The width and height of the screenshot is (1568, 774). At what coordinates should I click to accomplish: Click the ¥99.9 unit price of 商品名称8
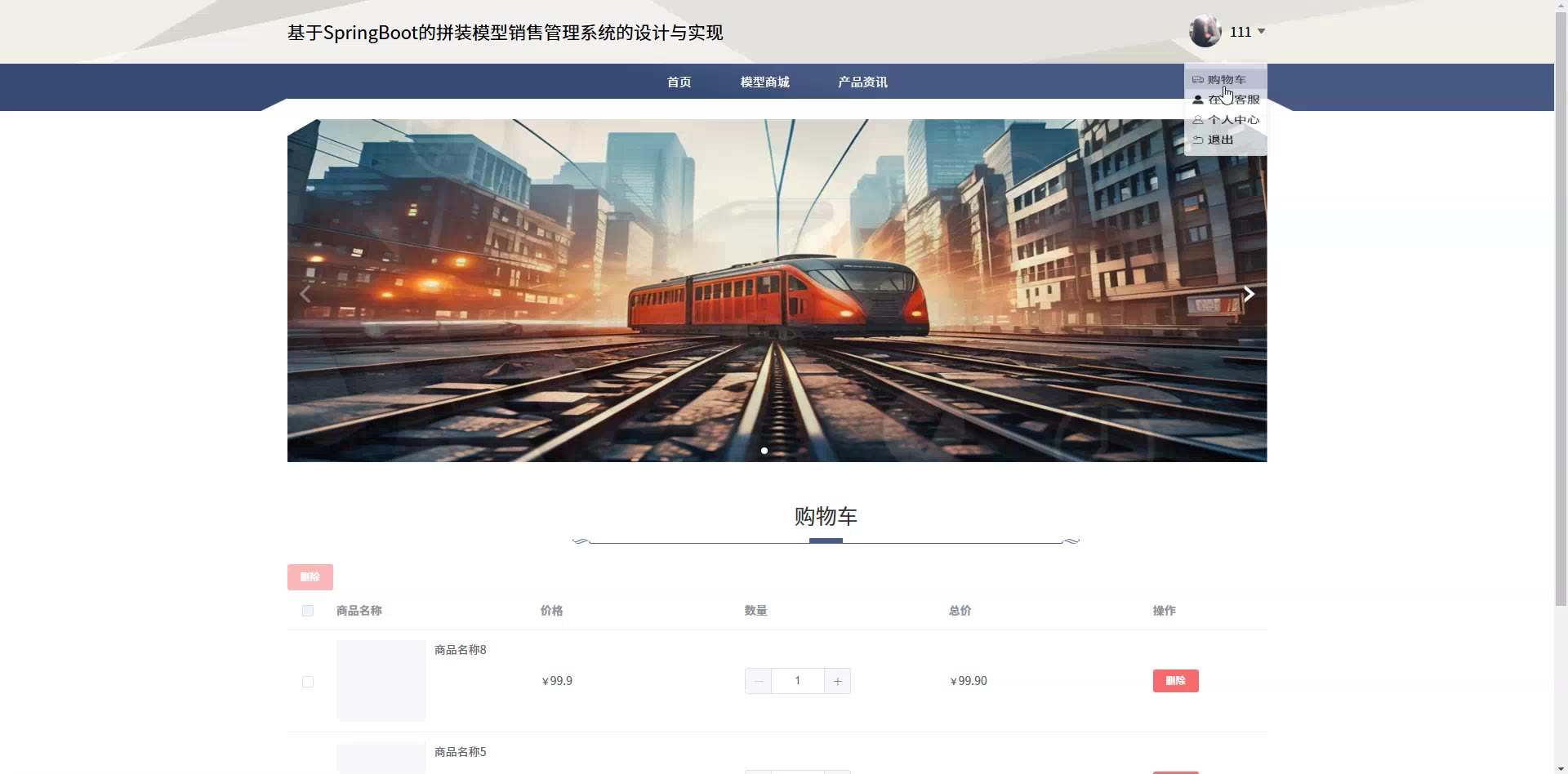(557, 681)
